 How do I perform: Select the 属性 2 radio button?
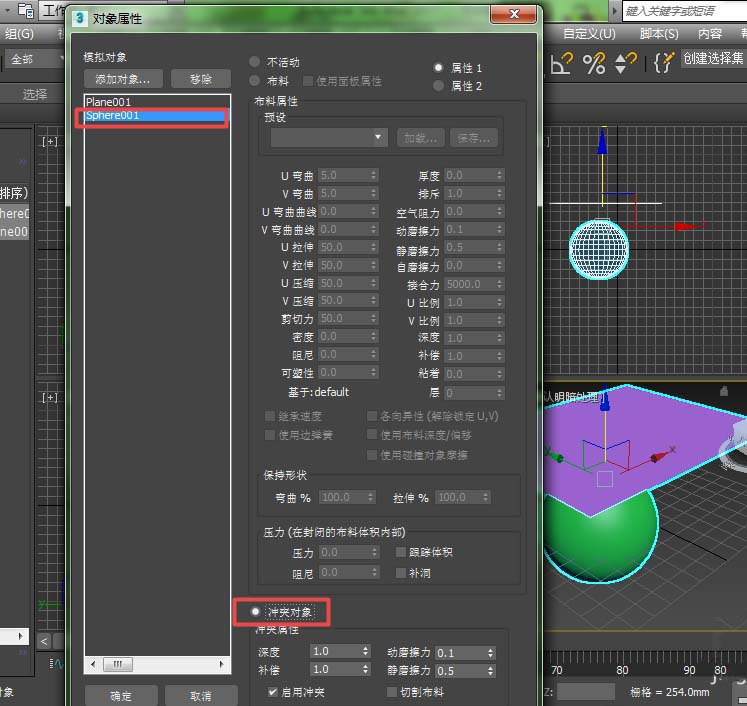click(x=438, y=86)
